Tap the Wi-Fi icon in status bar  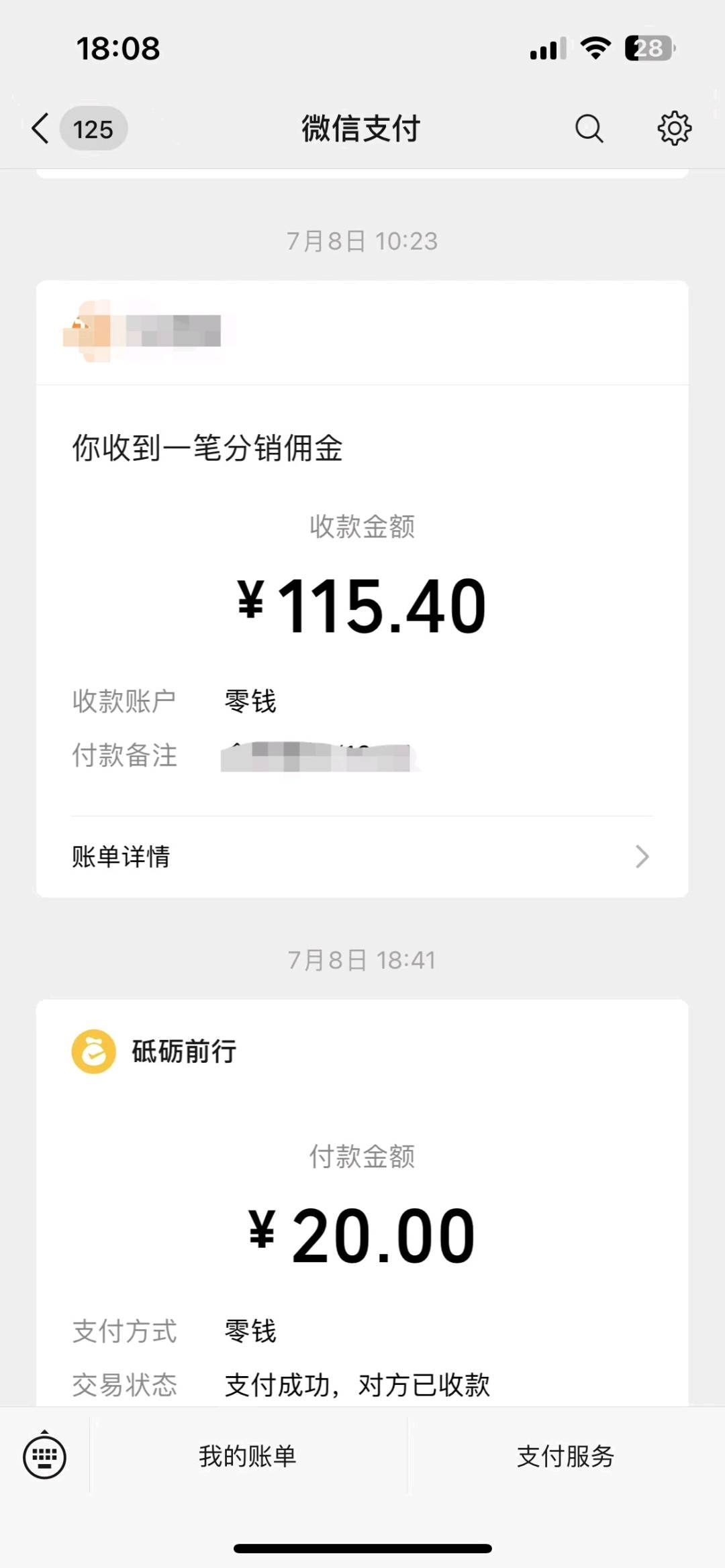point(595,48)
